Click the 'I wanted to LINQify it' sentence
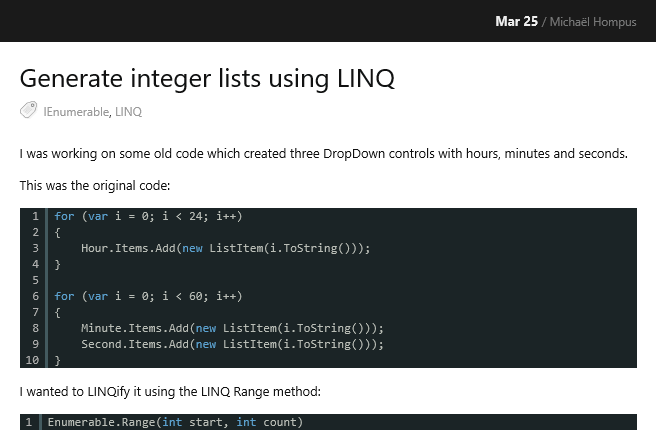Viewport: 656px width, 440px height. [x=170, y=392]
